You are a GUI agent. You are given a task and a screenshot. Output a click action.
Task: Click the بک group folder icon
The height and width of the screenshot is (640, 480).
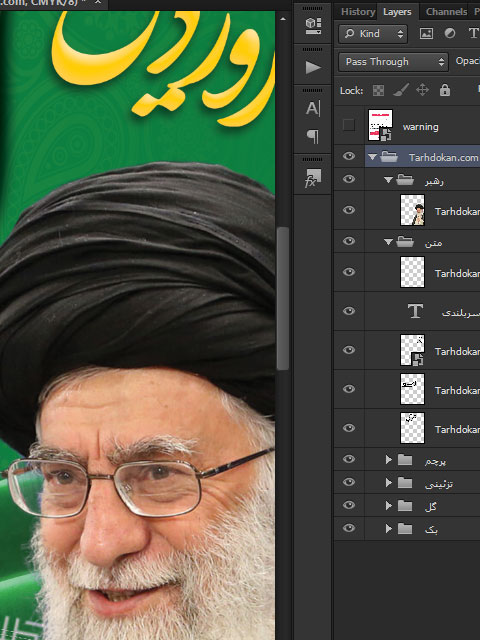[x=404, y=529]
